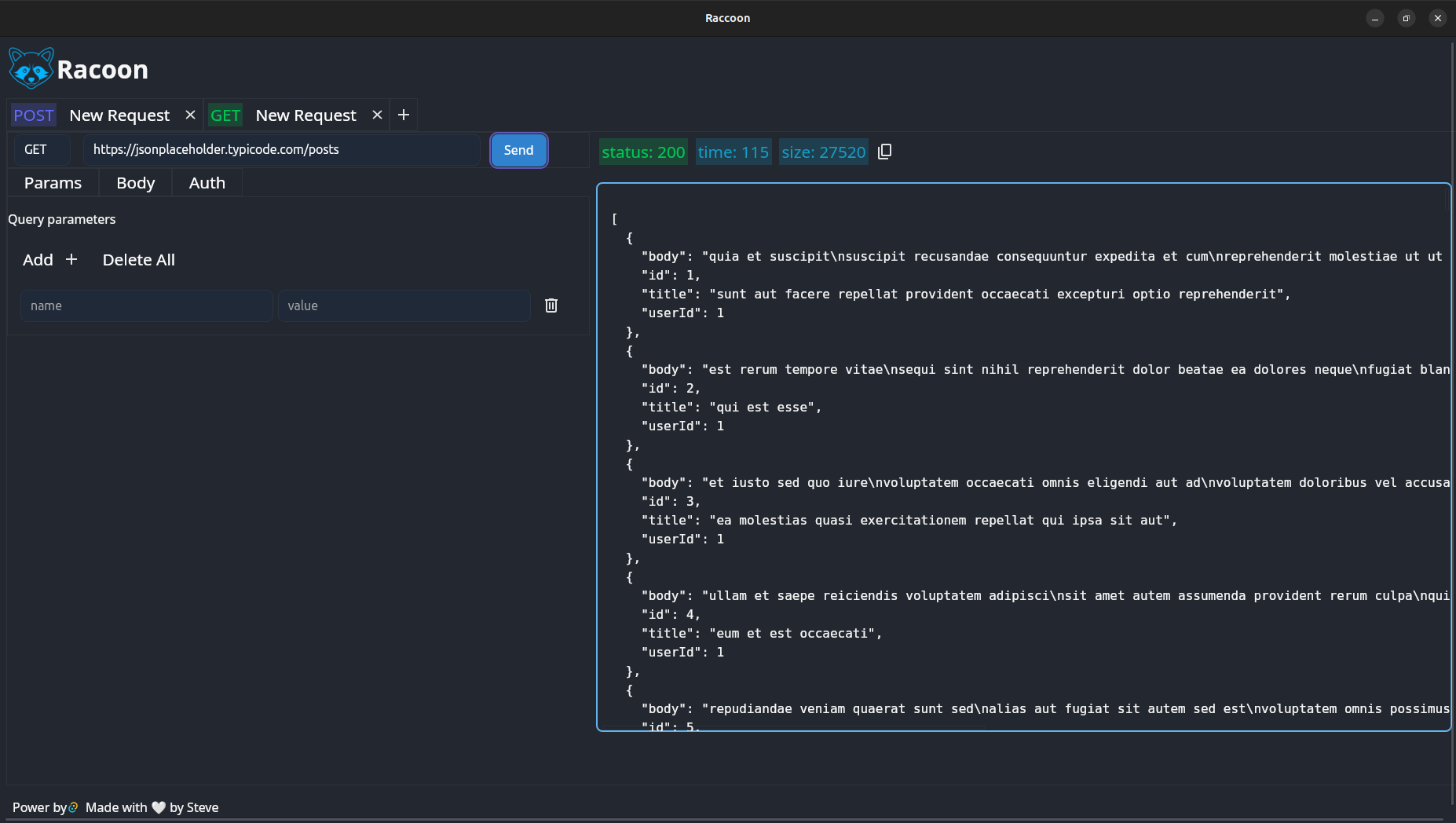
Task: Open the Params tab
Action: pos(53,183)
